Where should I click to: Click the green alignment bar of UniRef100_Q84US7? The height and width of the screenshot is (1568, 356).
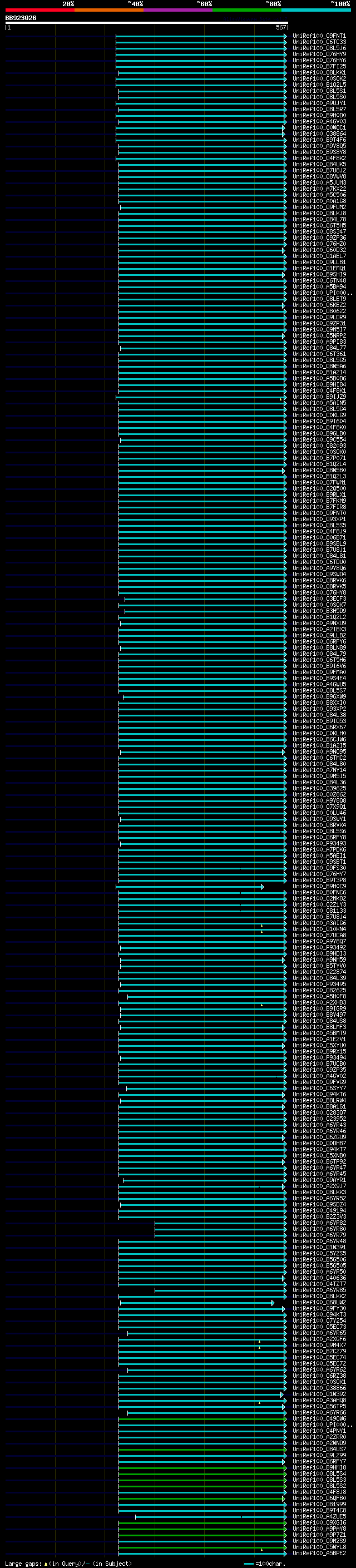202,1450
